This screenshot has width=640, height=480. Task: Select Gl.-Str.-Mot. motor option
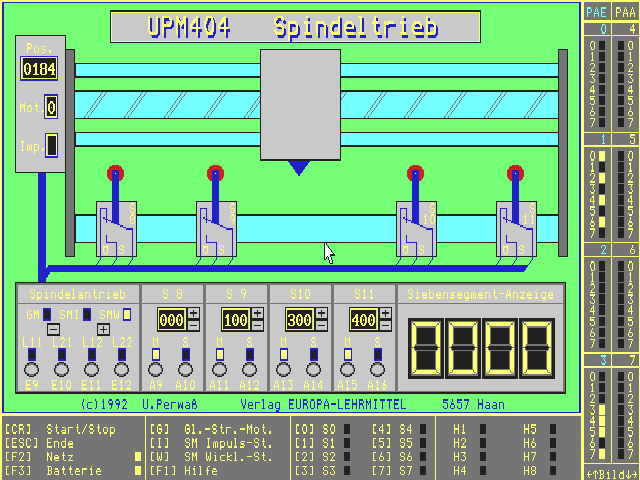tap(209, 429)
